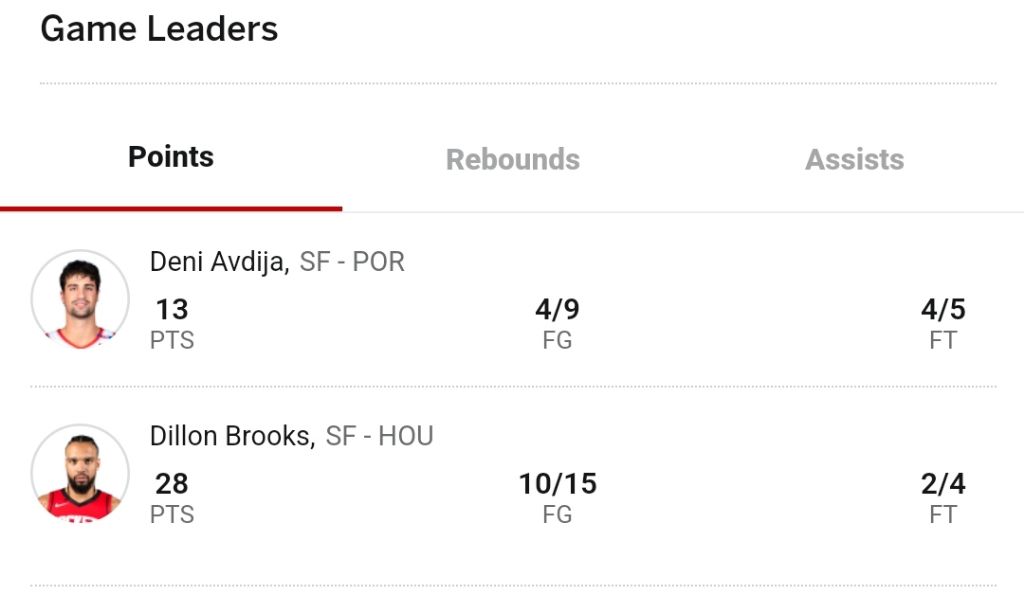
Task: Open Deni Avdija's headshot photo
Action: pos(80,299)
